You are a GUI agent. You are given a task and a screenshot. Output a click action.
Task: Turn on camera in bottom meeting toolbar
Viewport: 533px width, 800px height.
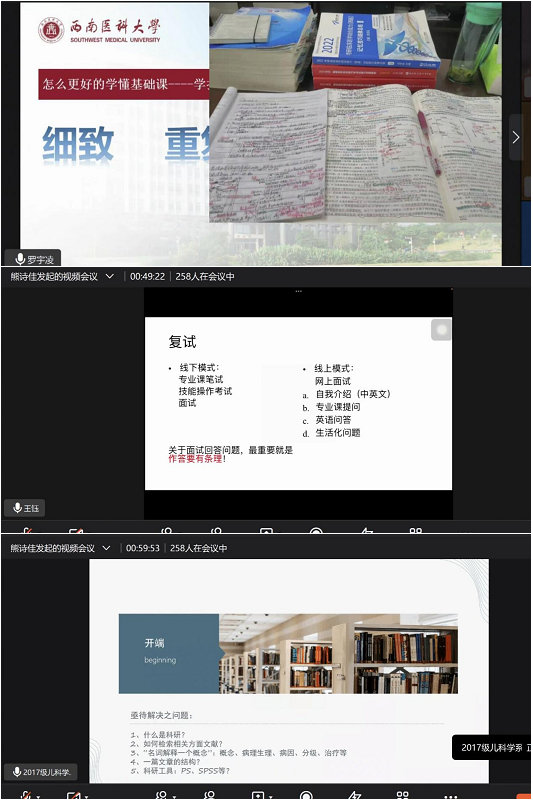pyautogui.click(x=73, y=795)
